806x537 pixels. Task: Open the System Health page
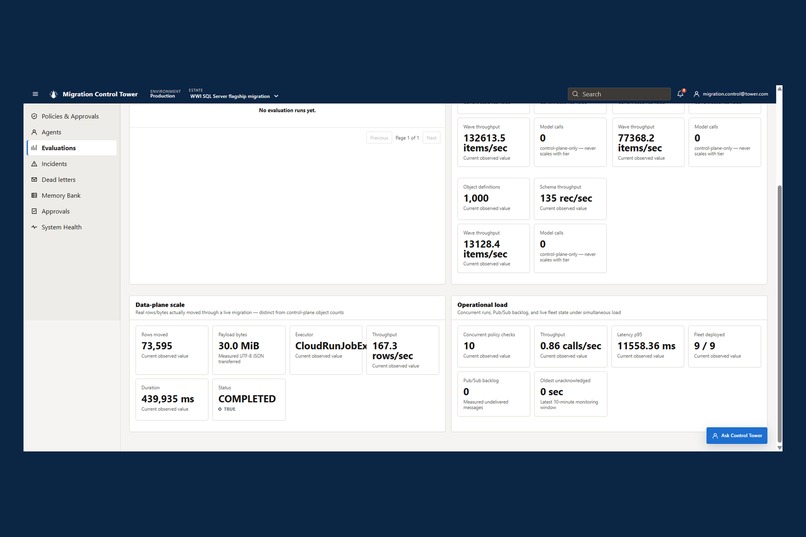coord(72,227)
